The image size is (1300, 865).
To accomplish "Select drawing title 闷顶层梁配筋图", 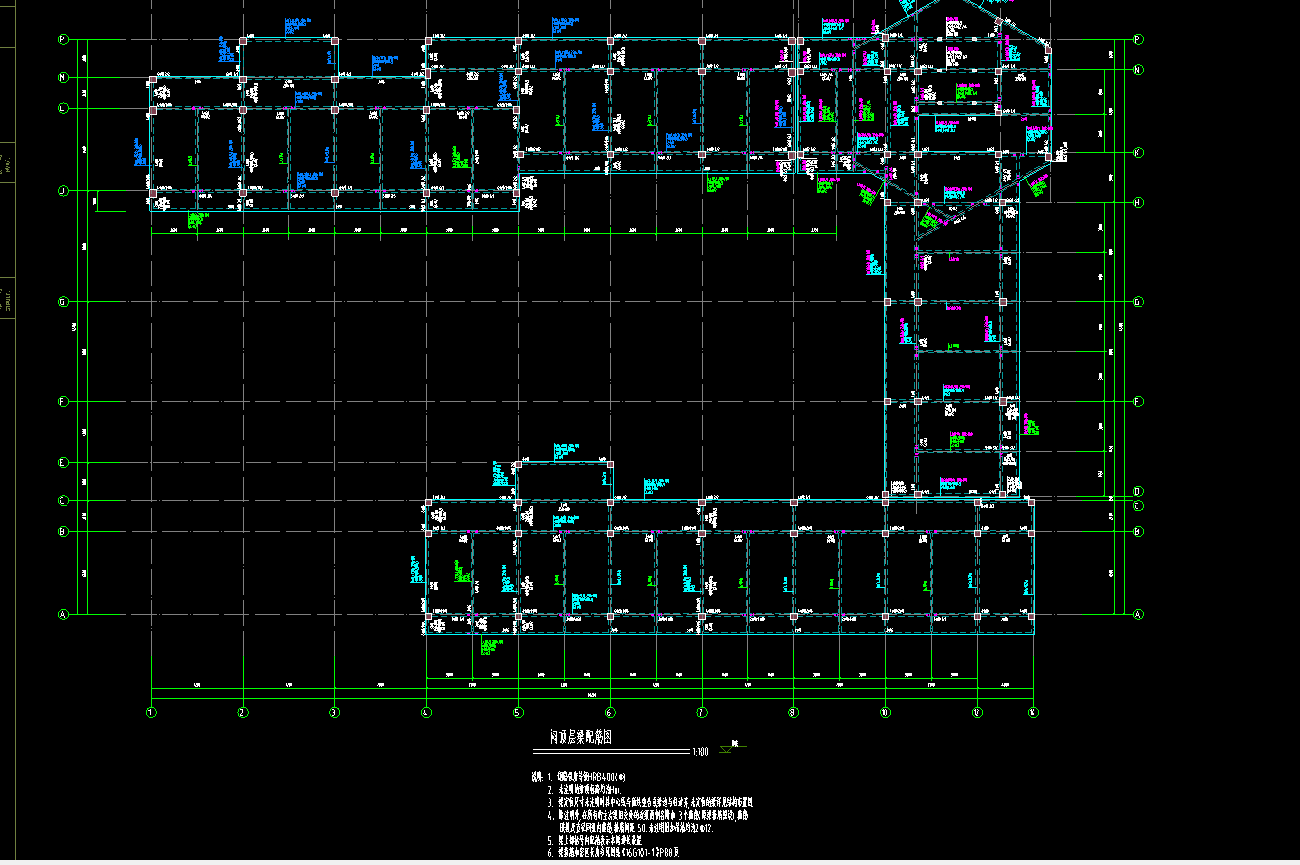I will pyautogui.click(x=581, y=737).
